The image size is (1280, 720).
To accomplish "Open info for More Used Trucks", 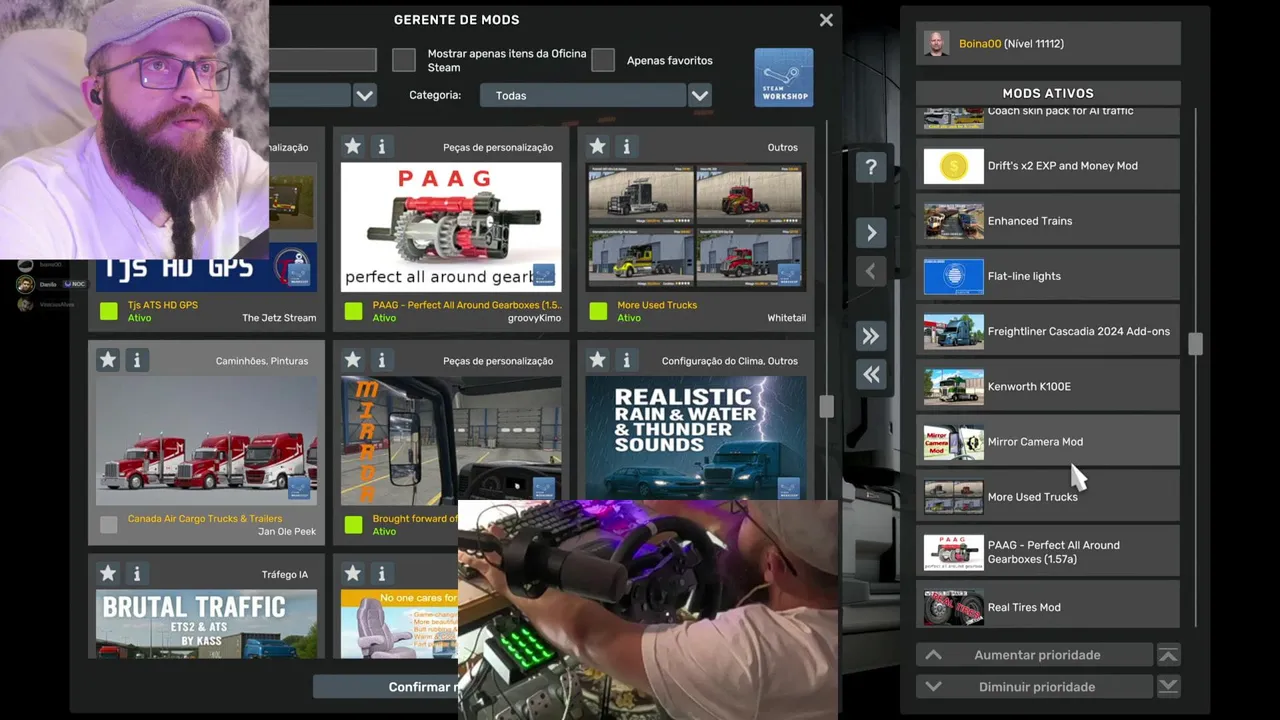I will coord(626,147).
